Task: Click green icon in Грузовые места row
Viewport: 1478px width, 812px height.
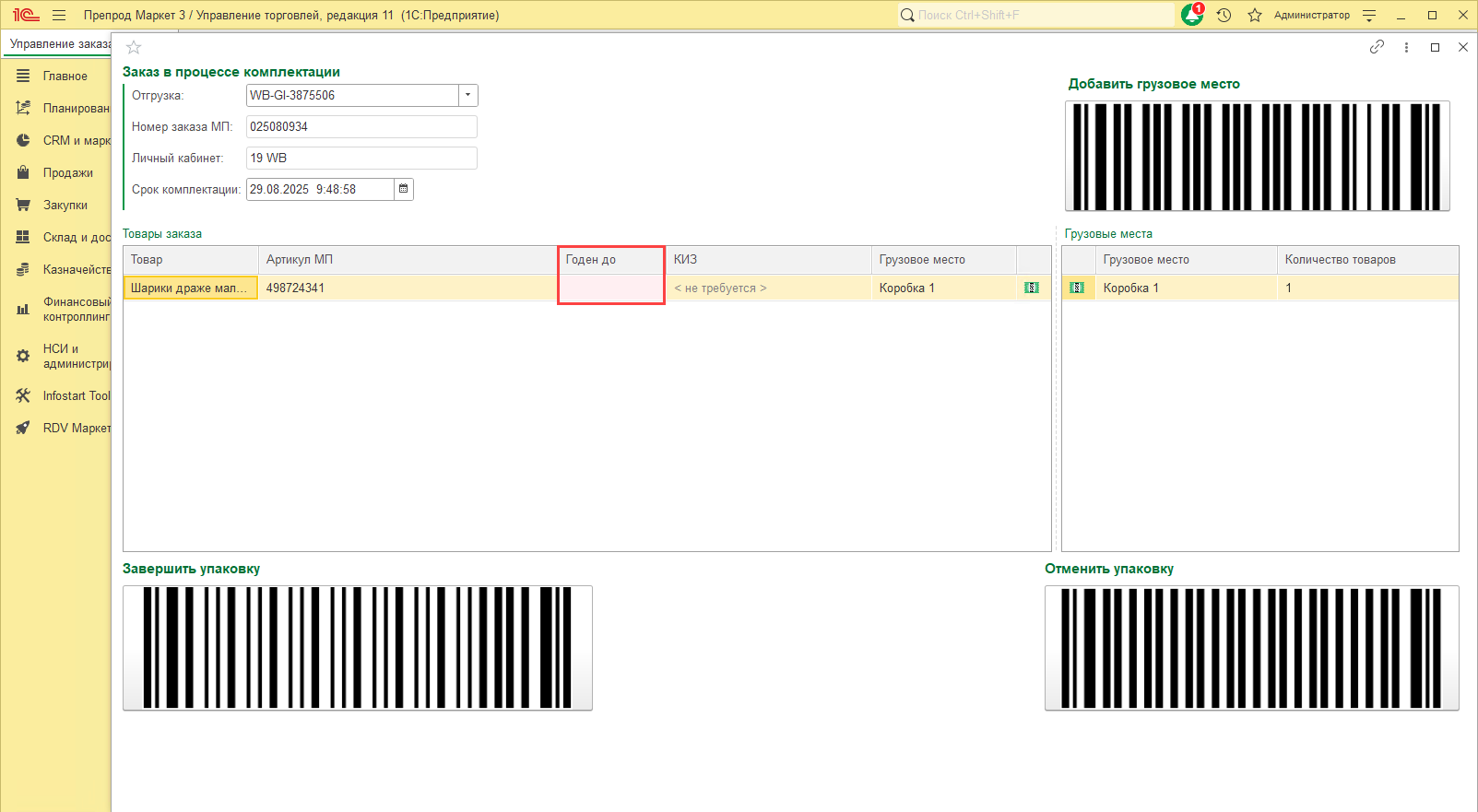Action: (x=1077, y=288)
